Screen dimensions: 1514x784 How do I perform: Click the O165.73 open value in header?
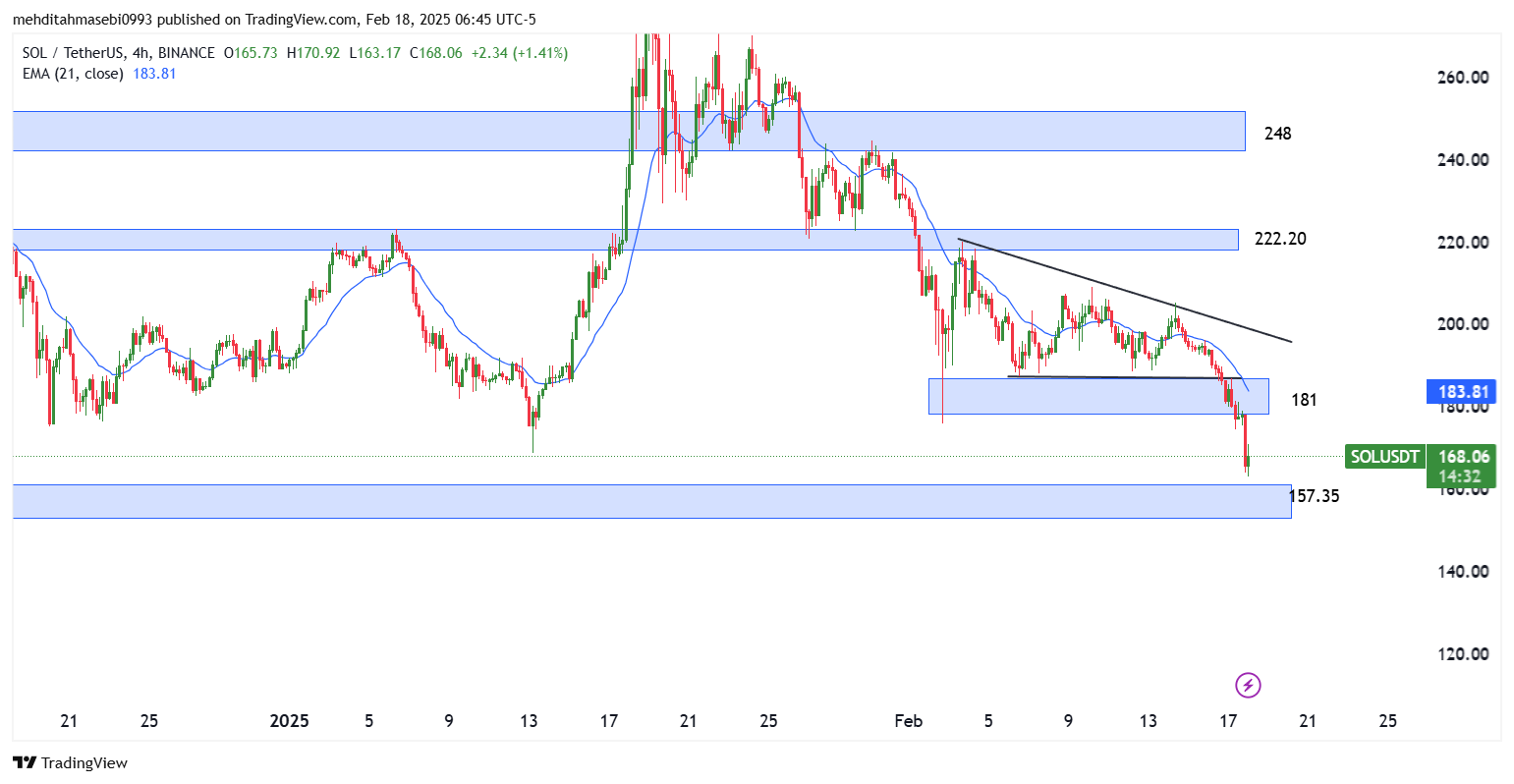[252, 53]
